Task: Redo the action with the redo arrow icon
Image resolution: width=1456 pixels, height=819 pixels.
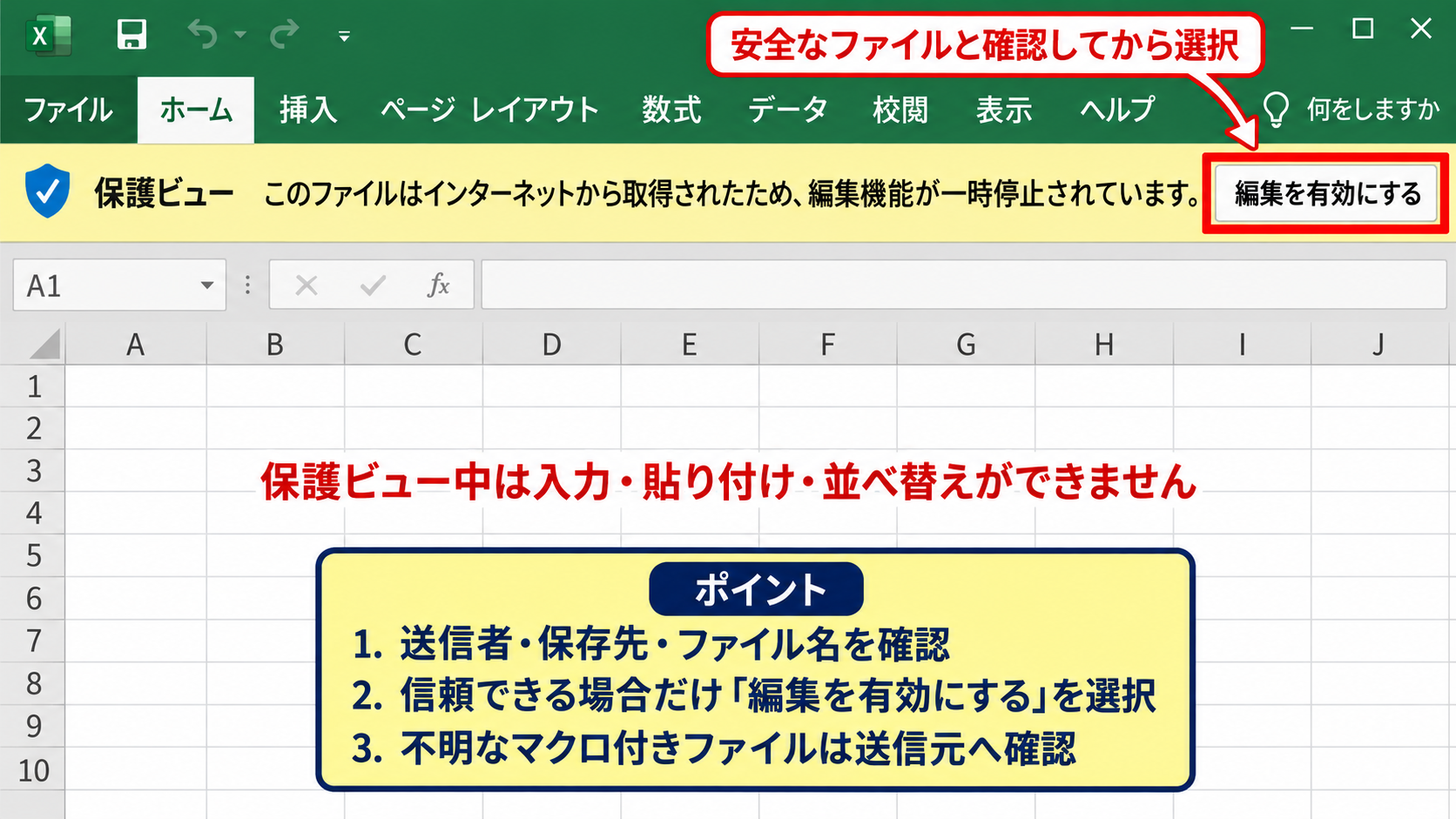Action: click(x=284, y=35)
